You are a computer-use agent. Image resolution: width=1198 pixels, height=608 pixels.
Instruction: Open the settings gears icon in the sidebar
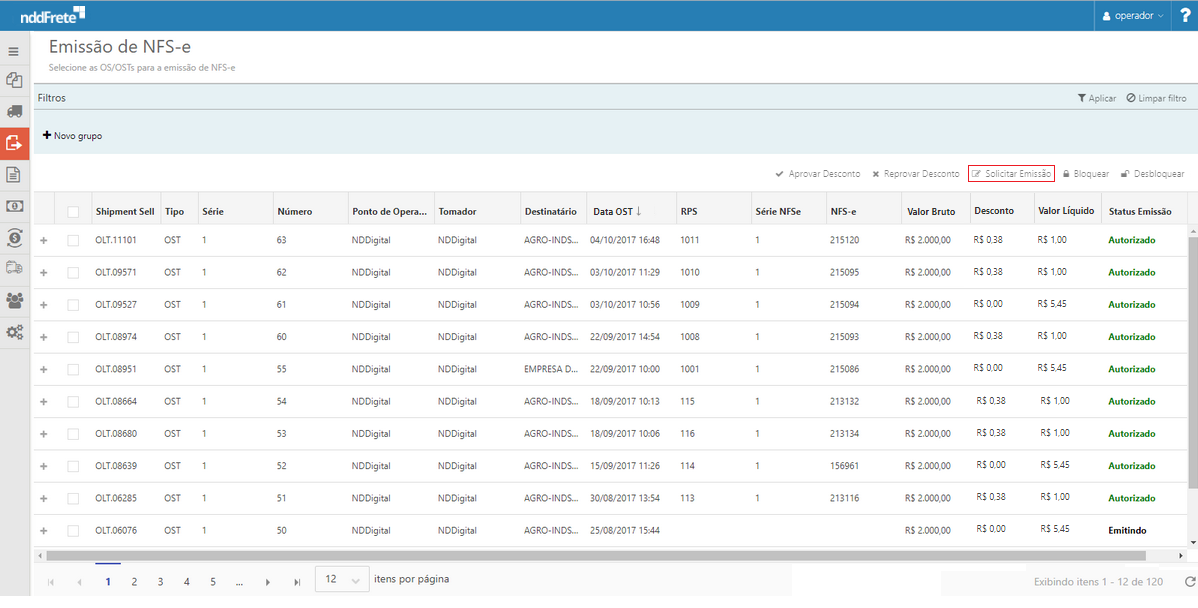[14, 331]
